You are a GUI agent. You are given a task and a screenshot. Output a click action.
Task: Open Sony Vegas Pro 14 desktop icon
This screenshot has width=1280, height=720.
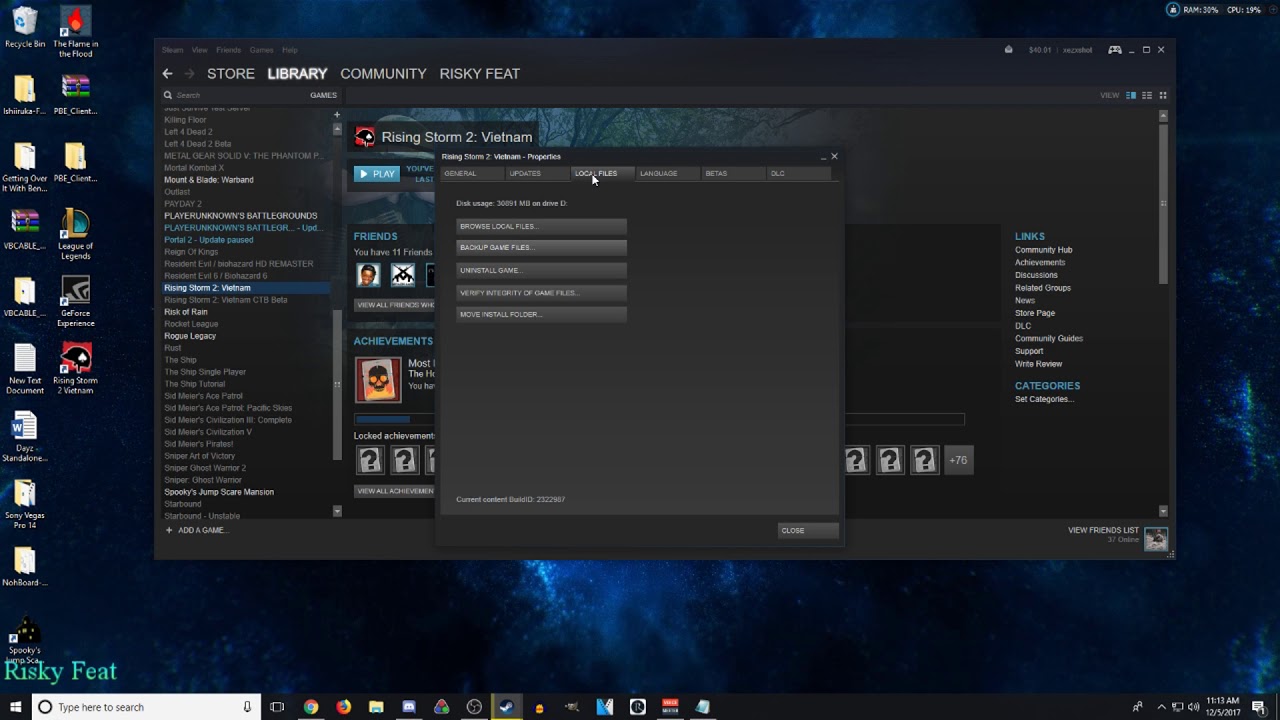[x=25, y=504]
